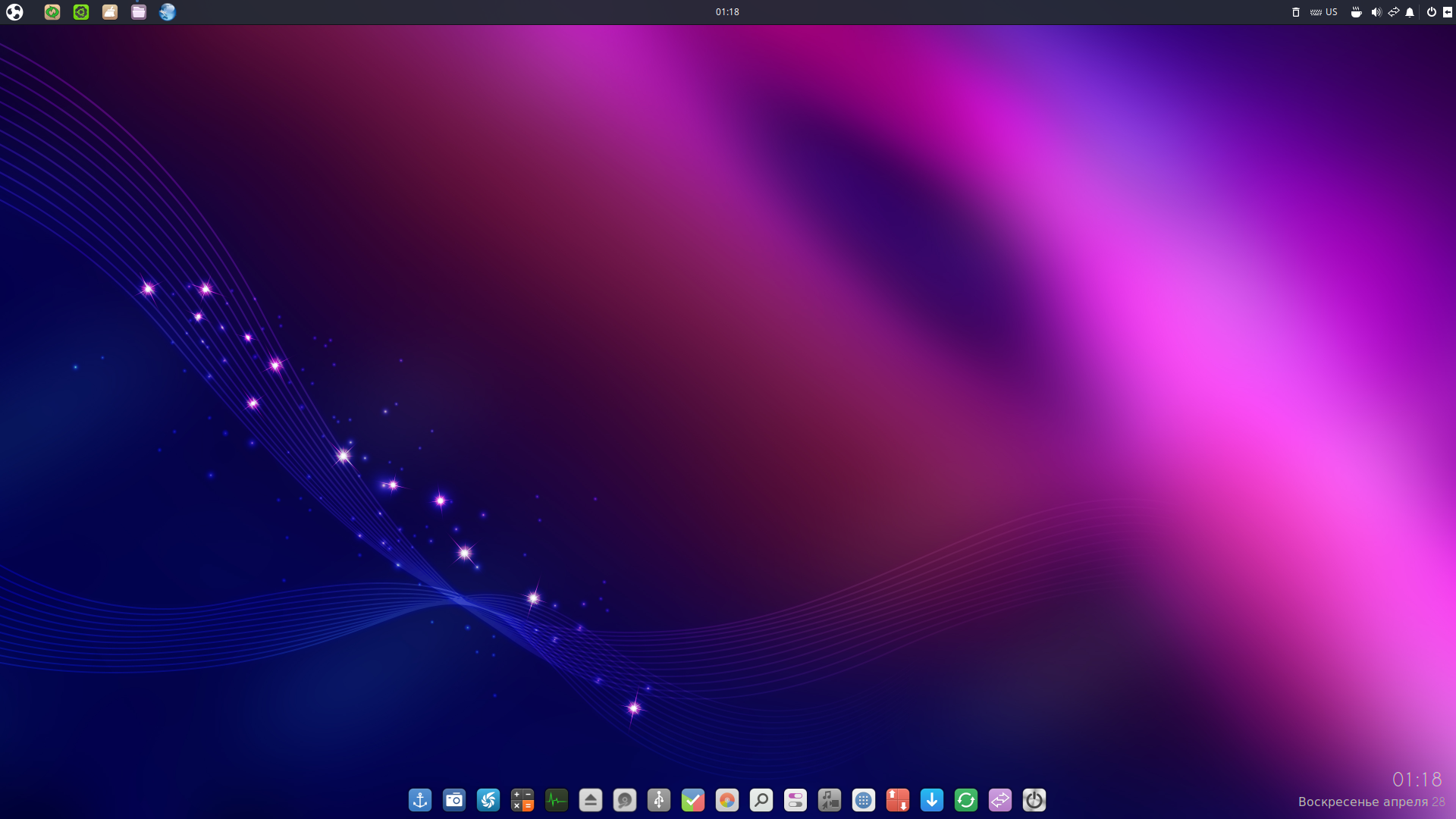Toggle notifications via the bell tray icon

tap(1410, 12)
